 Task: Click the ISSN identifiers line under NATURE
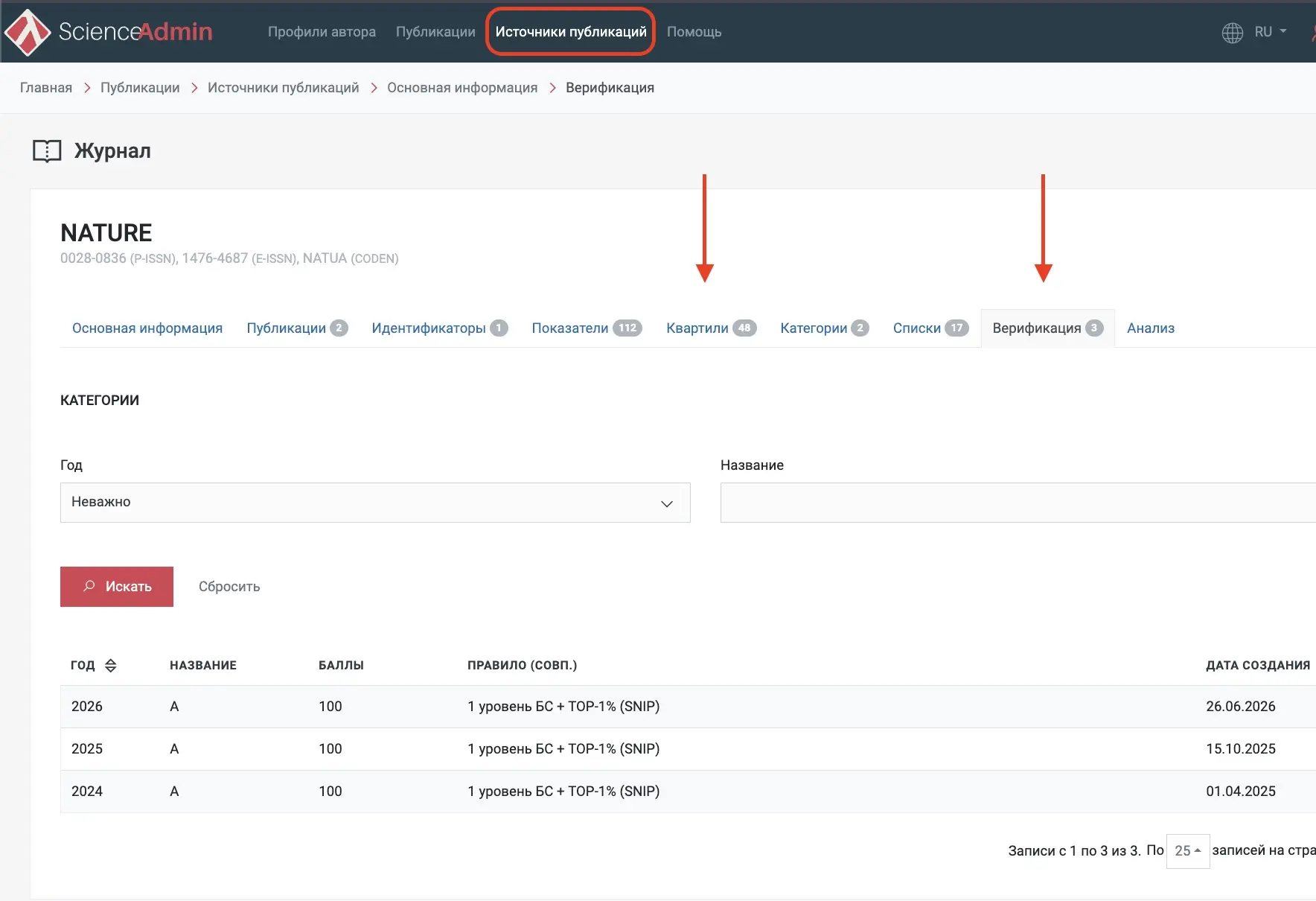pyautogui.click(x=229, y=258)
